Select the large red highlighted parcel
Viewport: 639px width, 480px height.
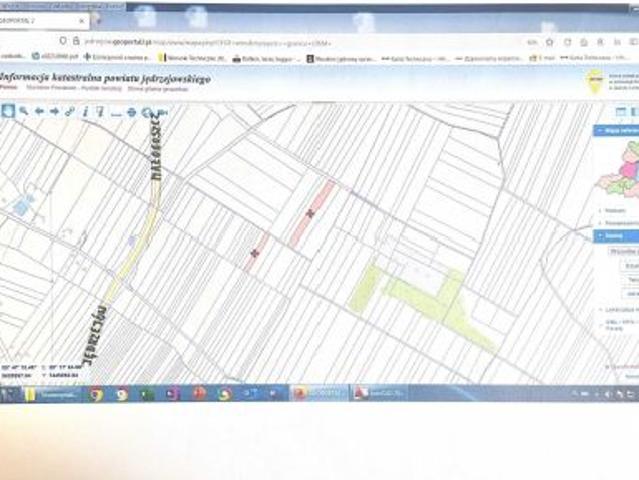click(x=312, y=213)
